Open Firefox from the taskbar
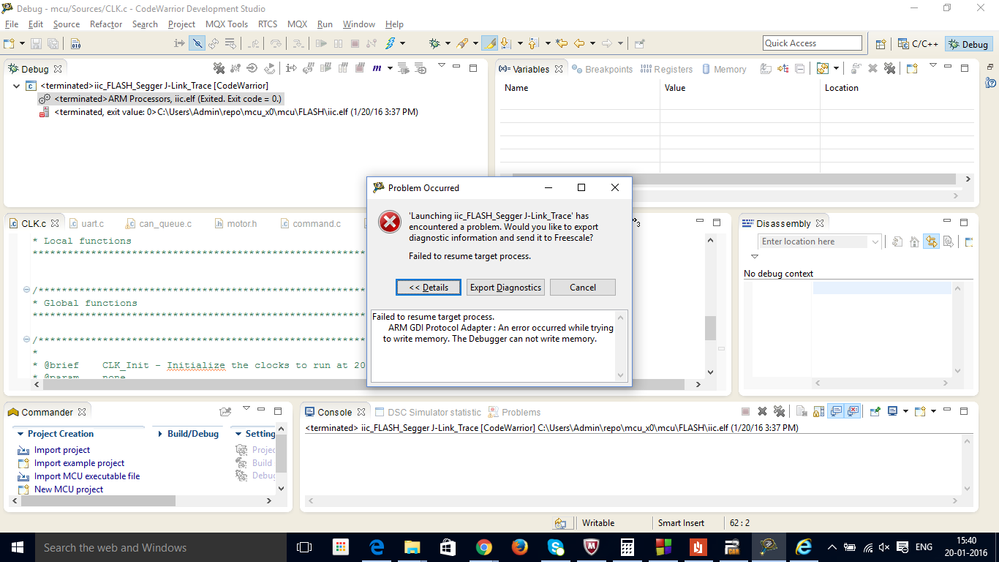The image size is (999, 562). 520,547
